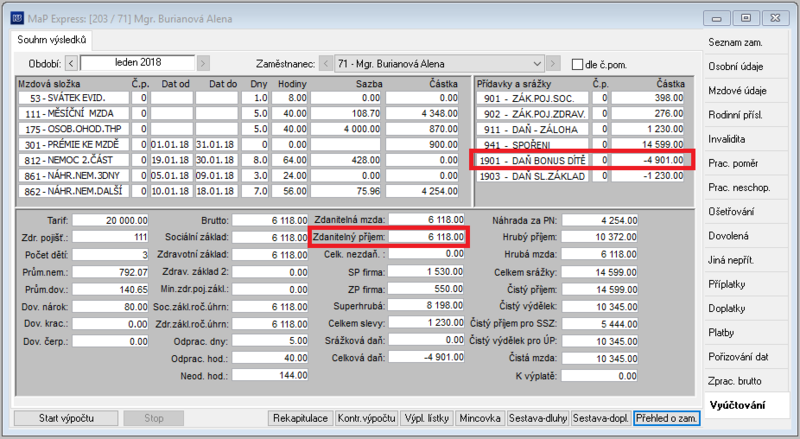Click the Zdanitelný příjem value 6 118.00
The height and width of the screenshot is (439, 800).
click(x=426, y=237)
